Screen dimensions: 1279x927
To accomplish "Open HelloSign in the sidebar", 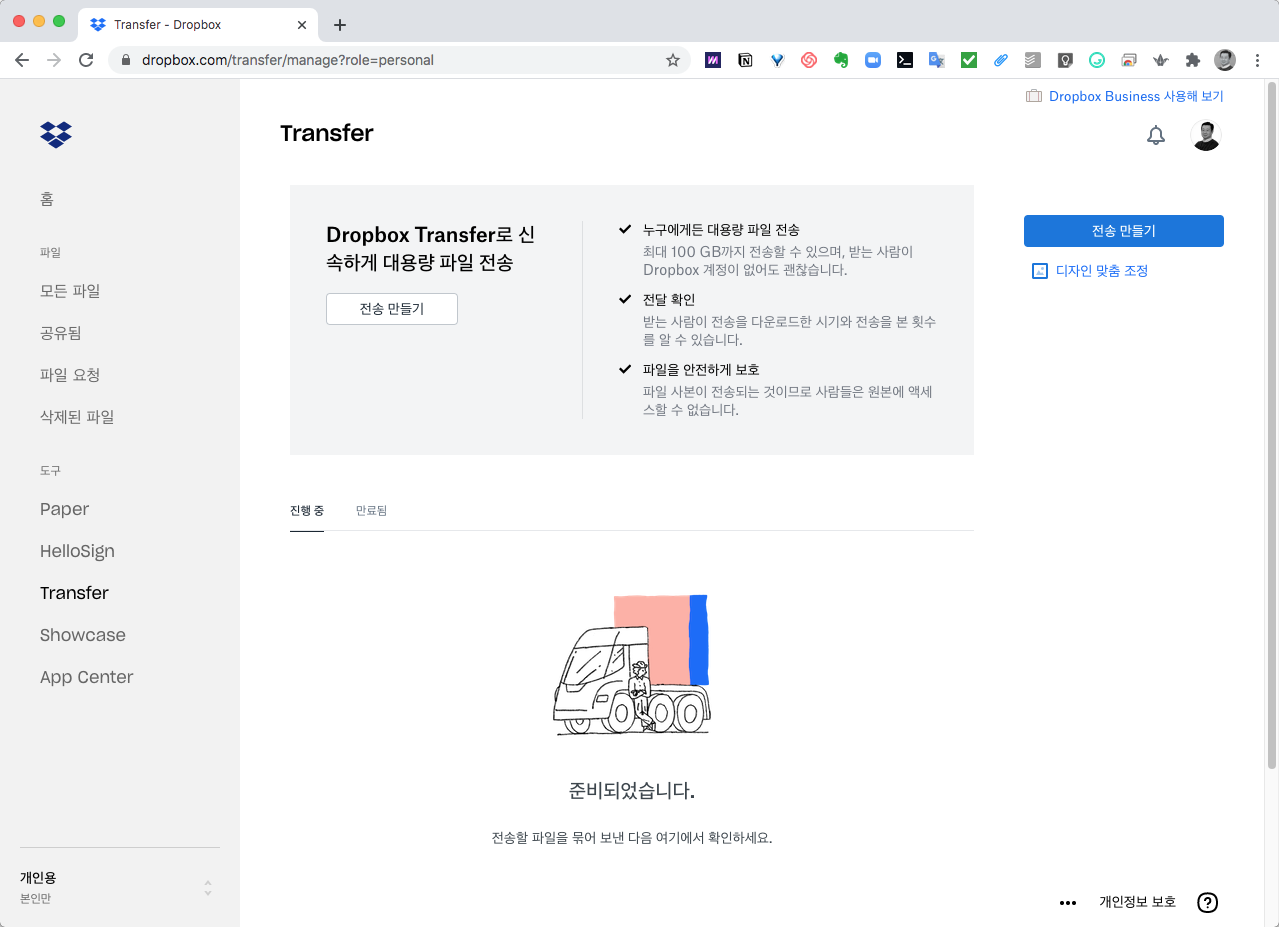I will (77, 551).
